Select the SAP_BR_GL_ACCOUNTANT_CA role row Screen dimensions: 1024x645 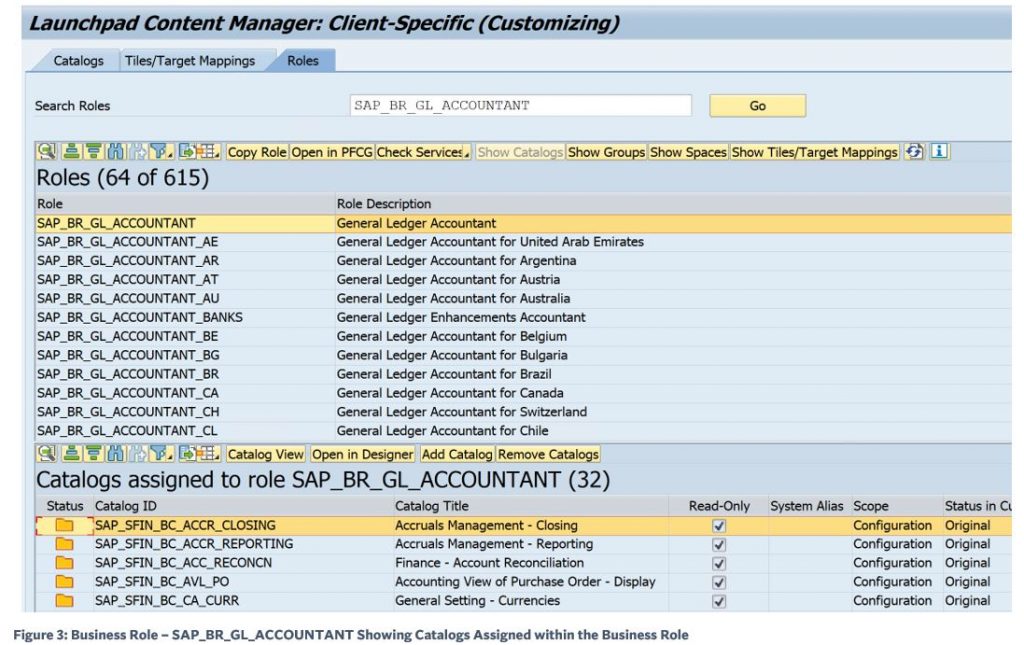pos(522,394)
